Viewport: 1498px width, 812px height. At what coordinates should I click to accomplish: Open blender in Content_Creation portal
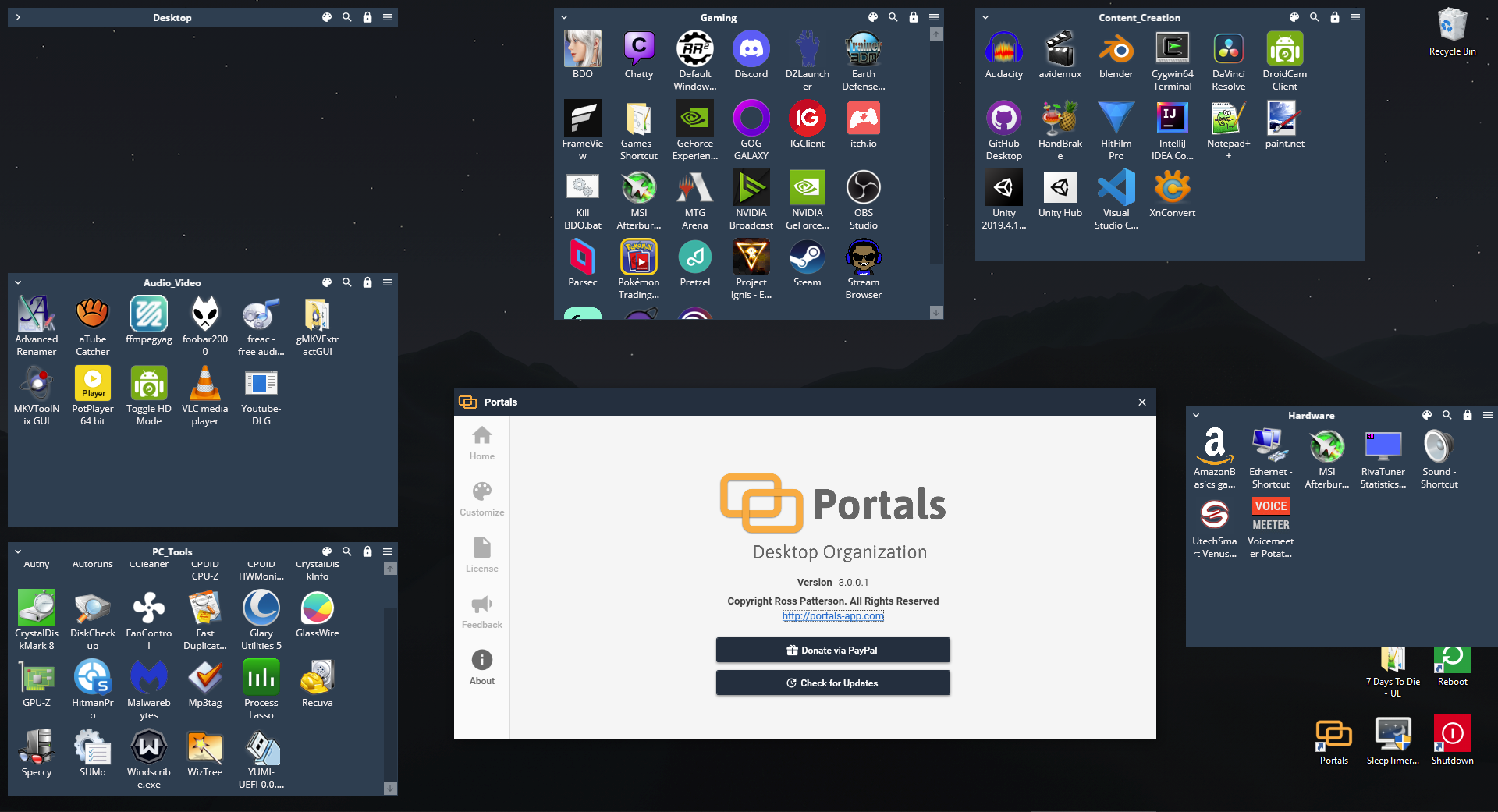pyautogui.click(x=1116, y=55)
